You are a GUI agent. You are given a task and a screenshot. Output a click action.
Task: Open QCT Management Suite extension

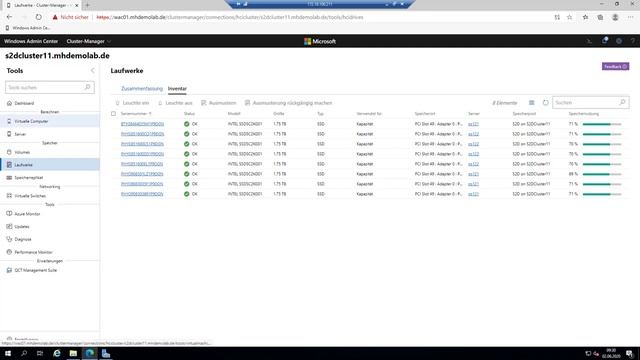pos(36,270)
